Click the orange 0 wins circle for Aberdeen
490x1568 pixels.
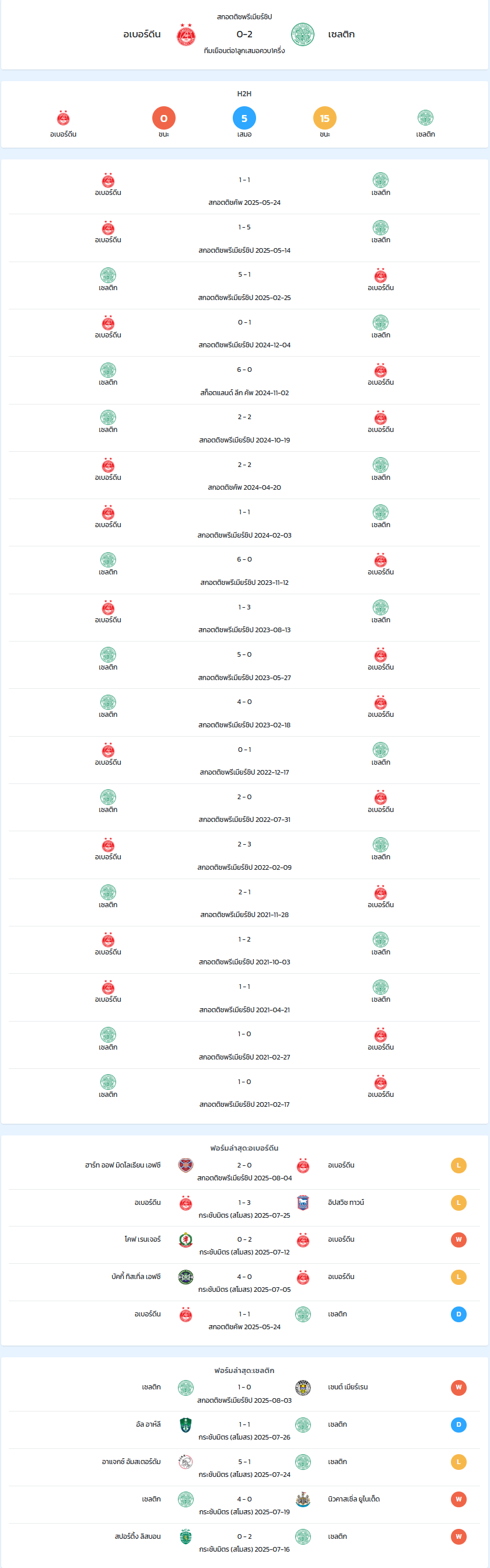click(163, 118)
